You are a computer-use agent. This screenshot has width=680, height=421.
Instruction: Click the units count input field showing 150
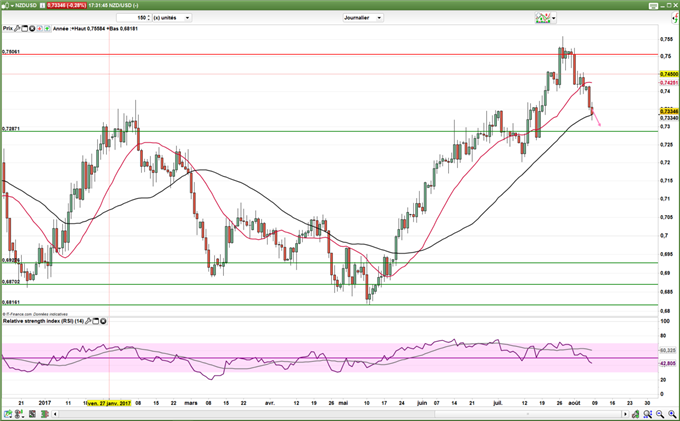tap(131, 18)
